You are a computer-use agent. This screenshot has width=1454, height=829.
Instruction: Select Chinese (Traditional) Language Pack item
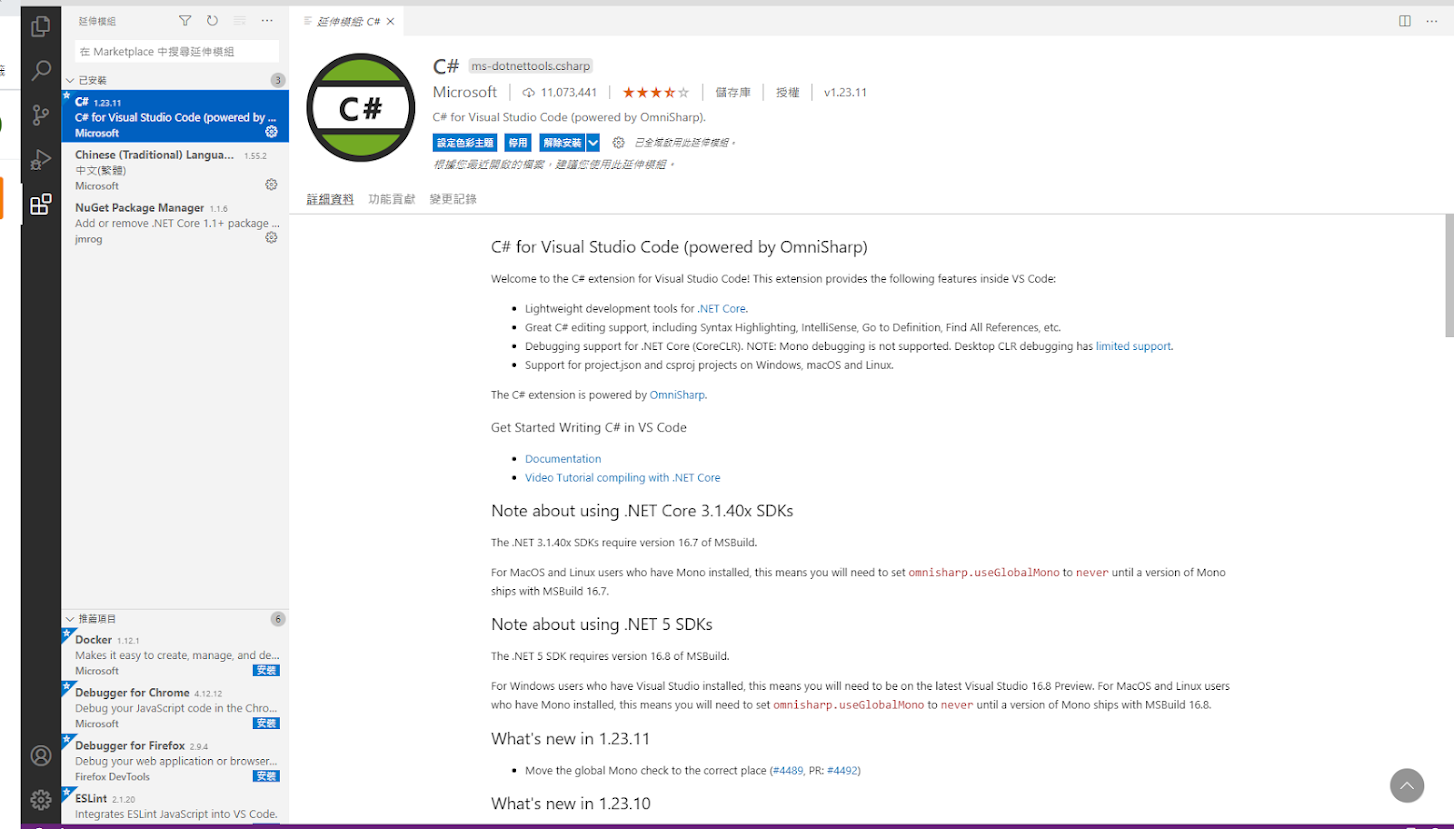[175, 169]
